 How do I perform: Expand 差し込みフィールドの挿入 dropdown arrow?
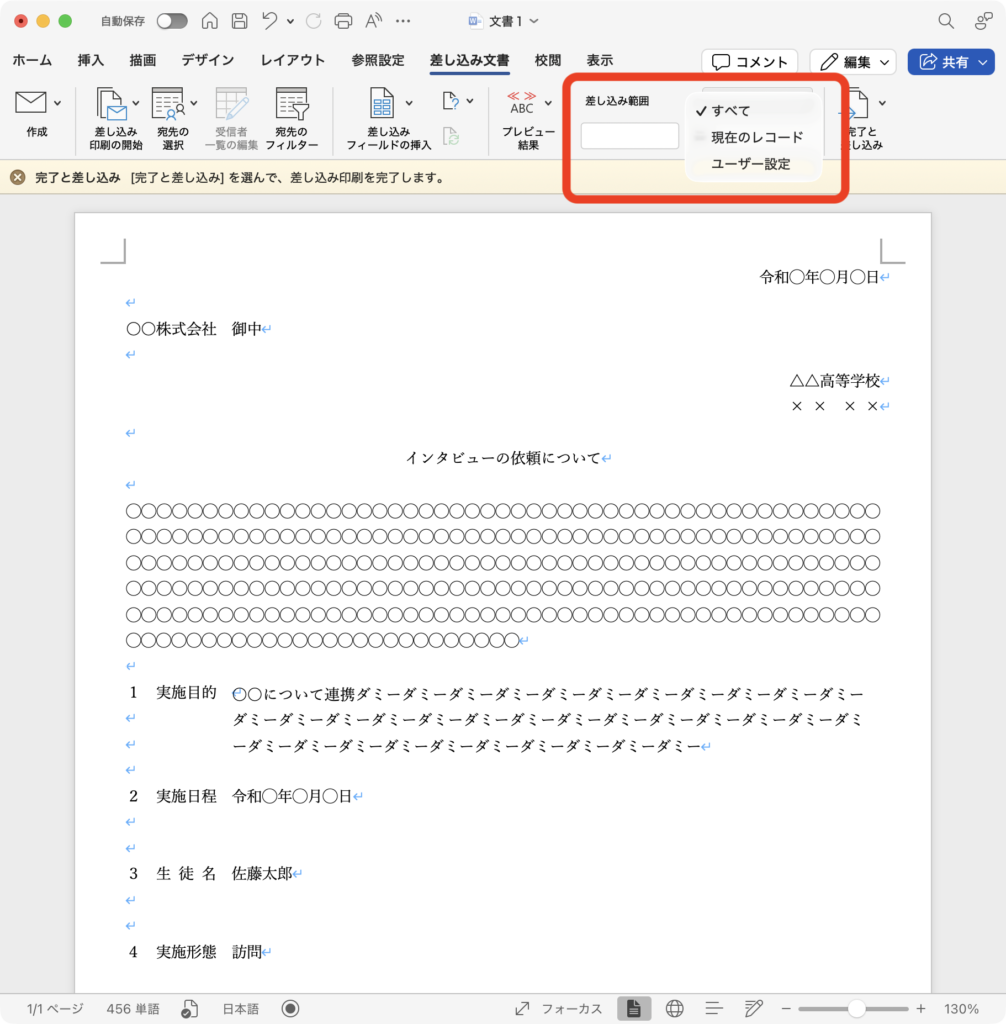pos(409,102)
